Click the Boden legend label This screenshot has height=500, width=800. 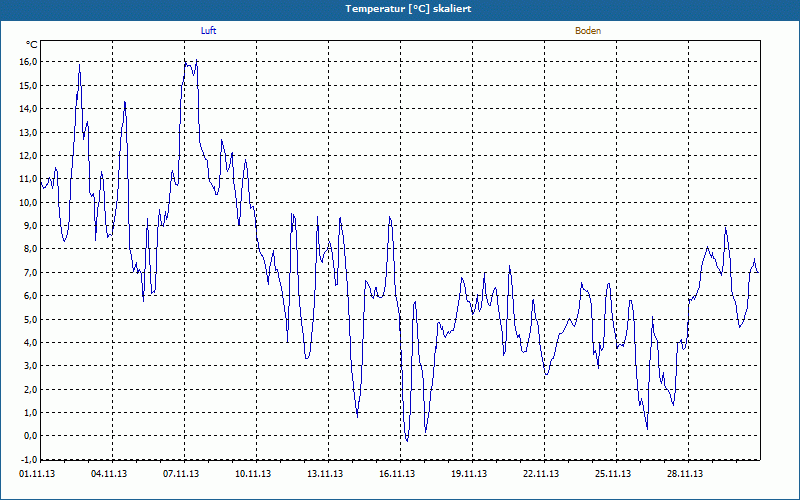pos(588,31)
